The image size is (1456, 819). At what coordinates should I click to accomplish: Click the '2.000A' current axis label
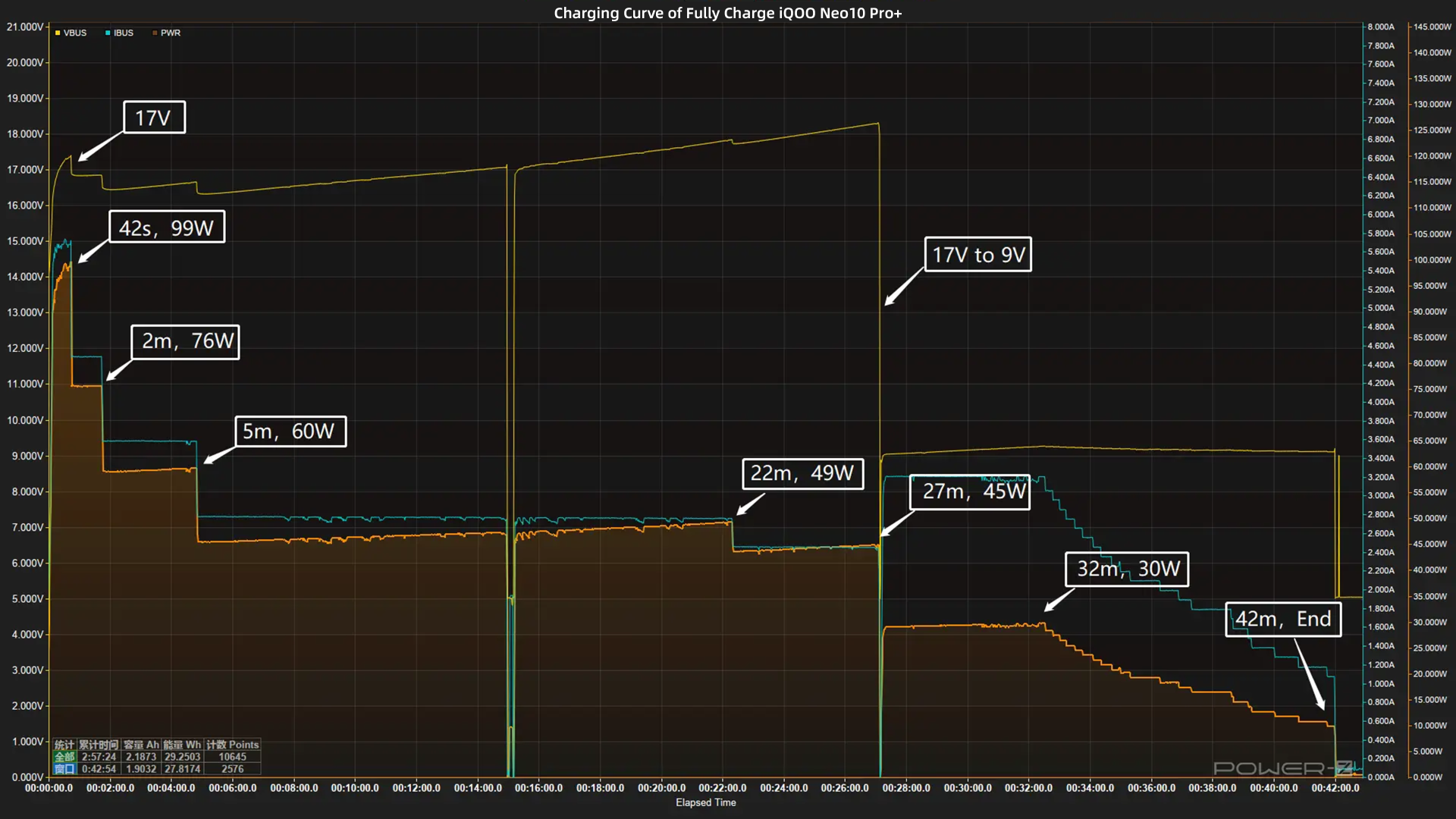[x=1381, y=589]
